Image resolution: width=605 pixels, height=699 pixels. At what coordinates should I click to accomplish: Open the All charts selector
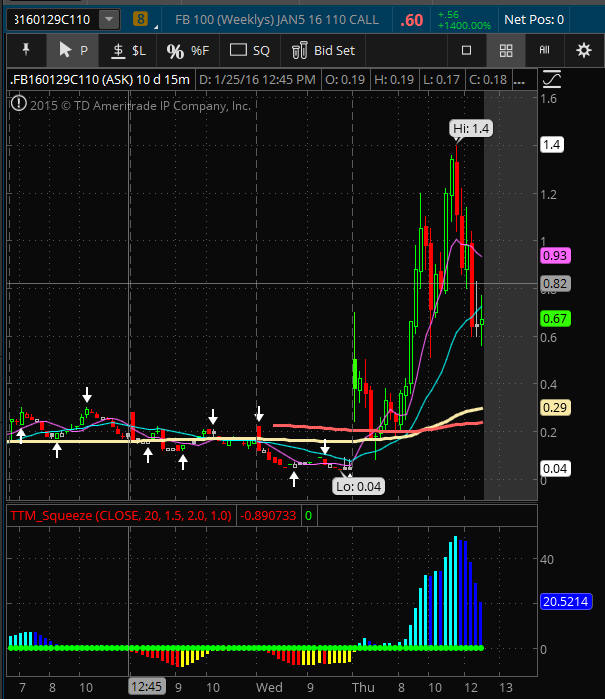(544, 50)
